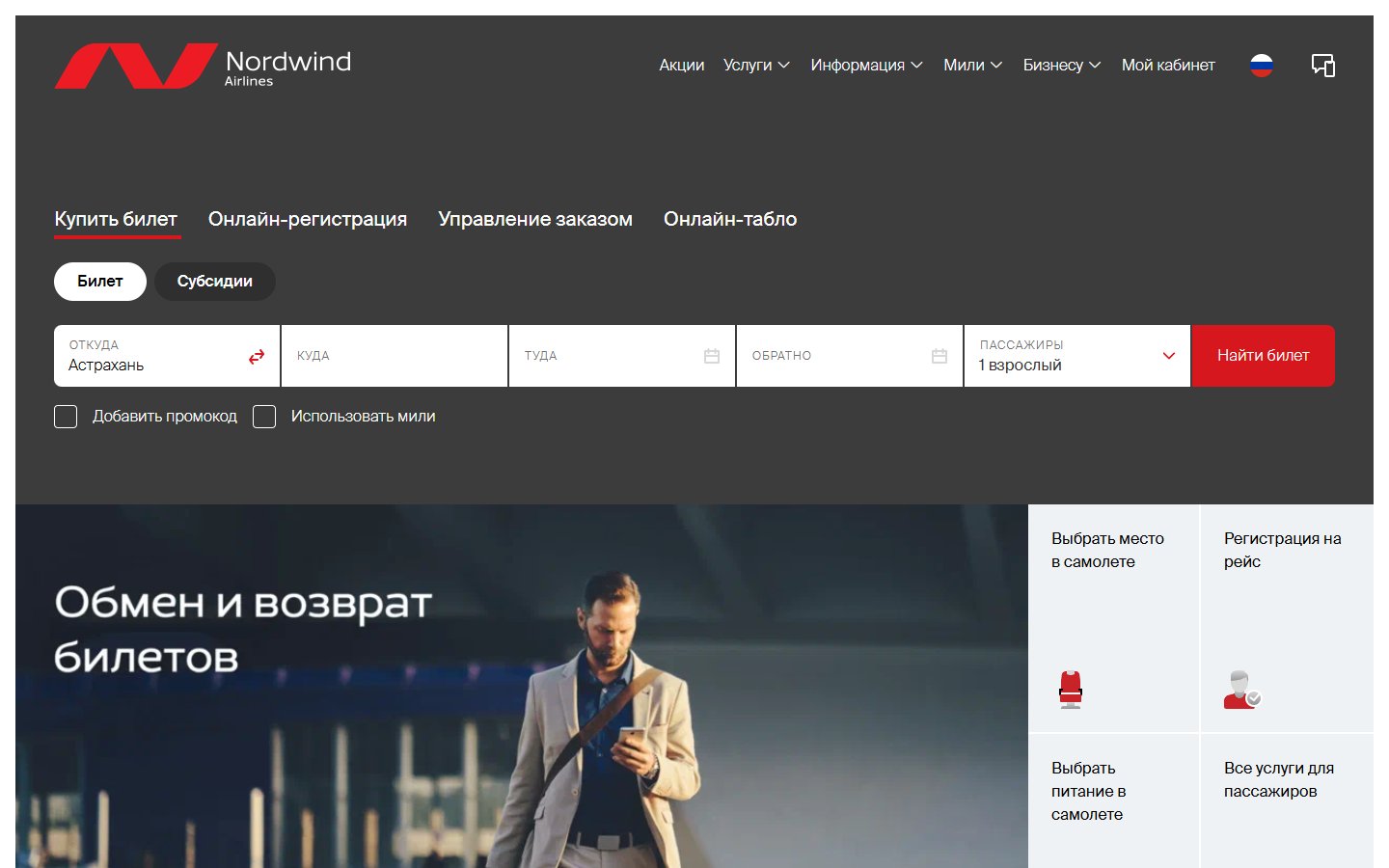
Task: Select the Купить билет tab
Action: point(116,220)
